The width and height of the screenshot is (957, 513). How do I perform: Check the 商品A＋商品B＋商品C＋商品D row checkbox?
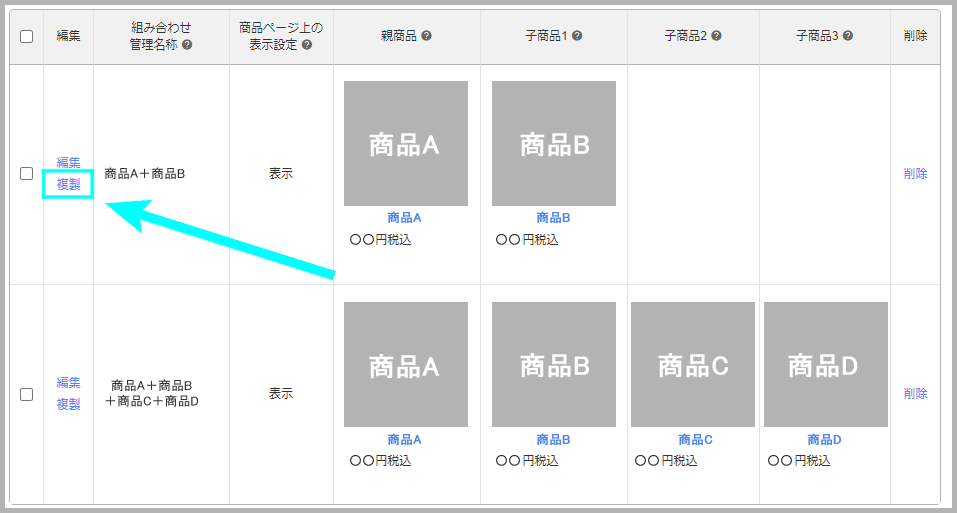(x=26, y=394)
